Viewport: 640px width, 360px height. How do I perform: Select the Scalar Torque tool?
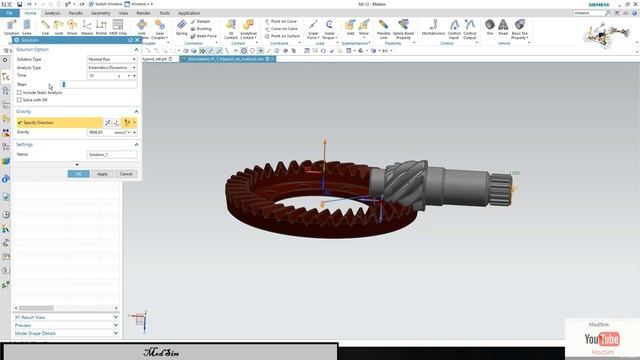coord(329,29)
